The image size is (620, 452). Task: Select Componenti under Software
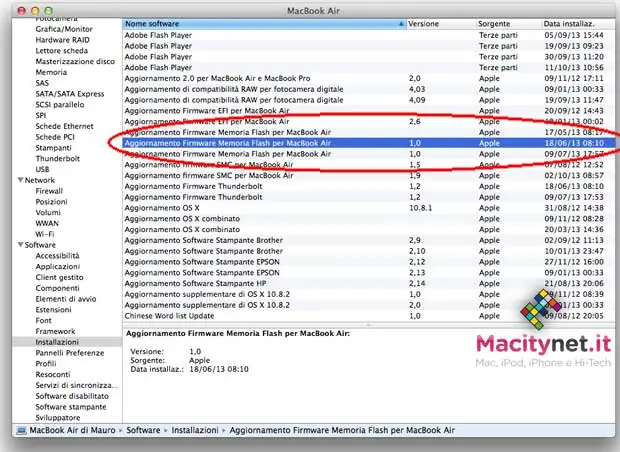(x=57, y=288)
